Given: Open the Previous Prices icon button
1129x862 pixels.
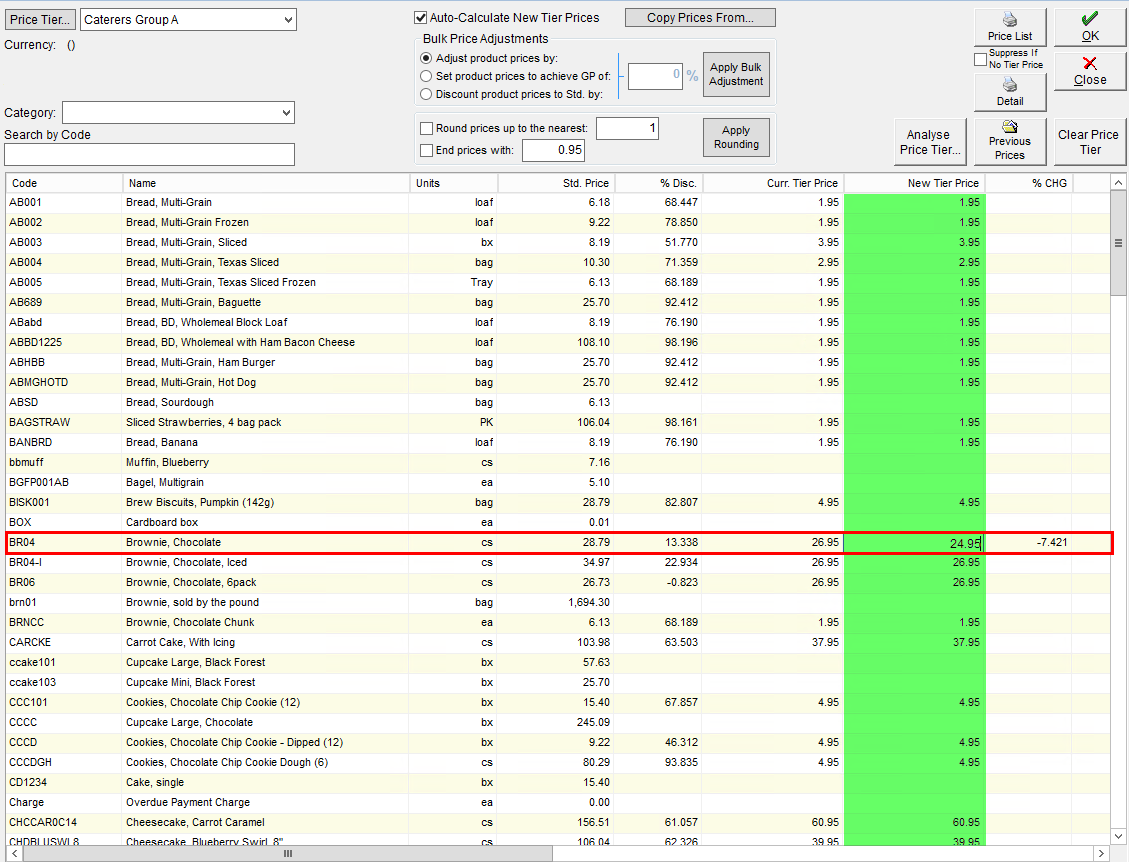Looking at the screenshot, I should click(x=1009, y=141).
